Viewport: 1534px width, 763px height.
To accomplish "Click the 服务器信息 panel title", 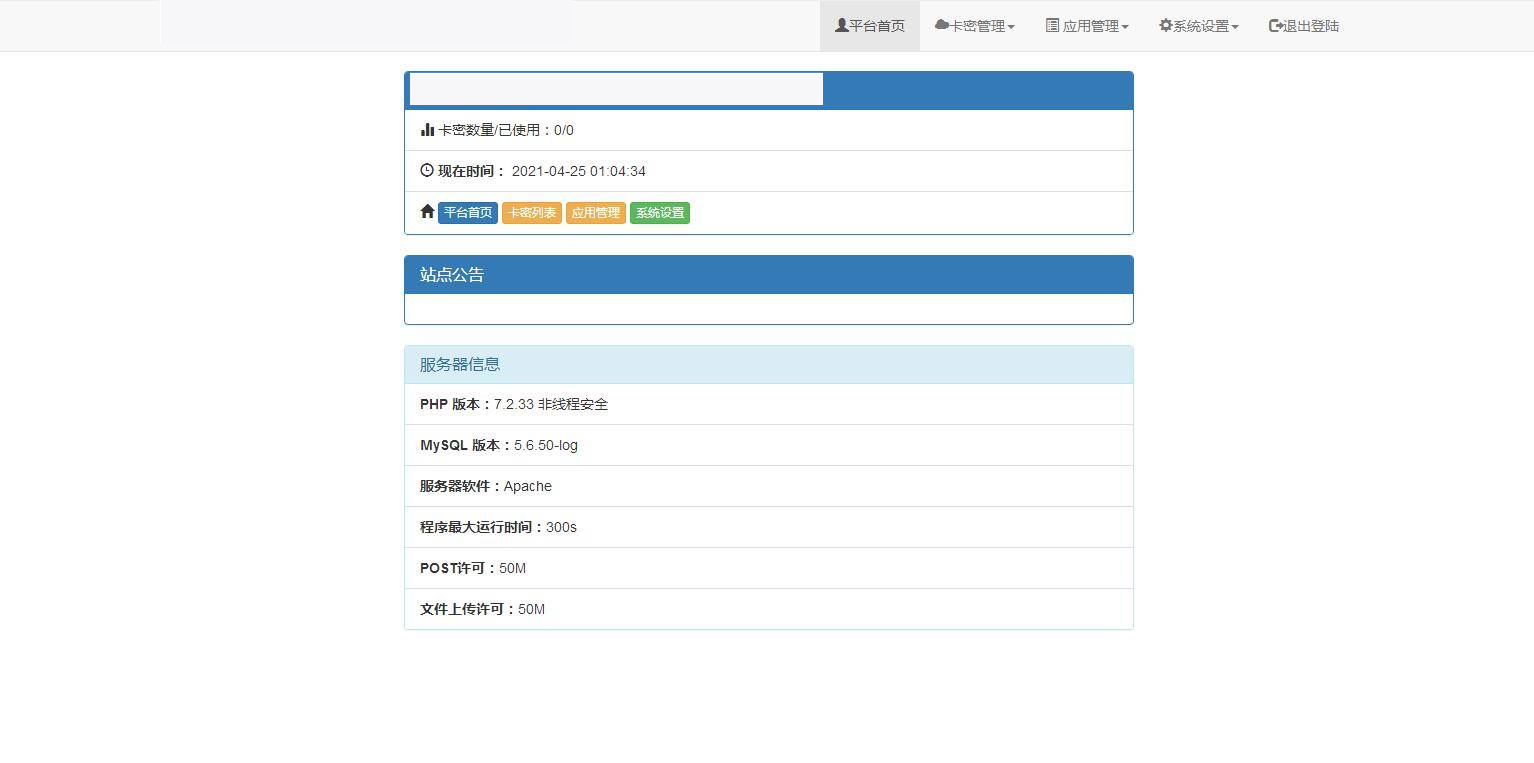I will pos(459,364).
